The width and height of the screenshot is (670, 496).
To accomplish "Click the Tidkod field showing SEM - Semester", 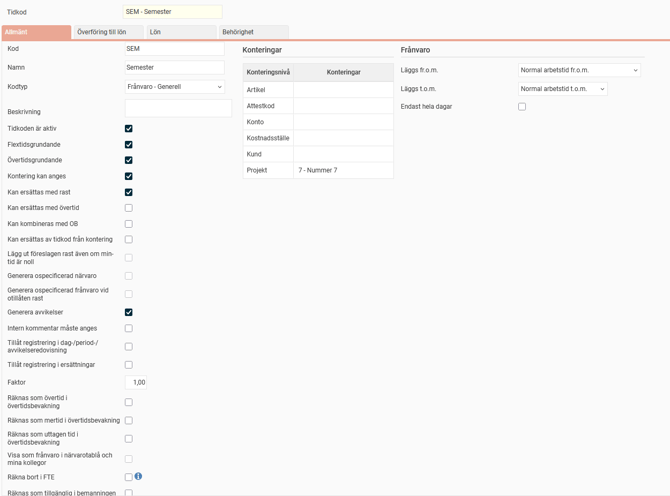I will click(172, 12).
